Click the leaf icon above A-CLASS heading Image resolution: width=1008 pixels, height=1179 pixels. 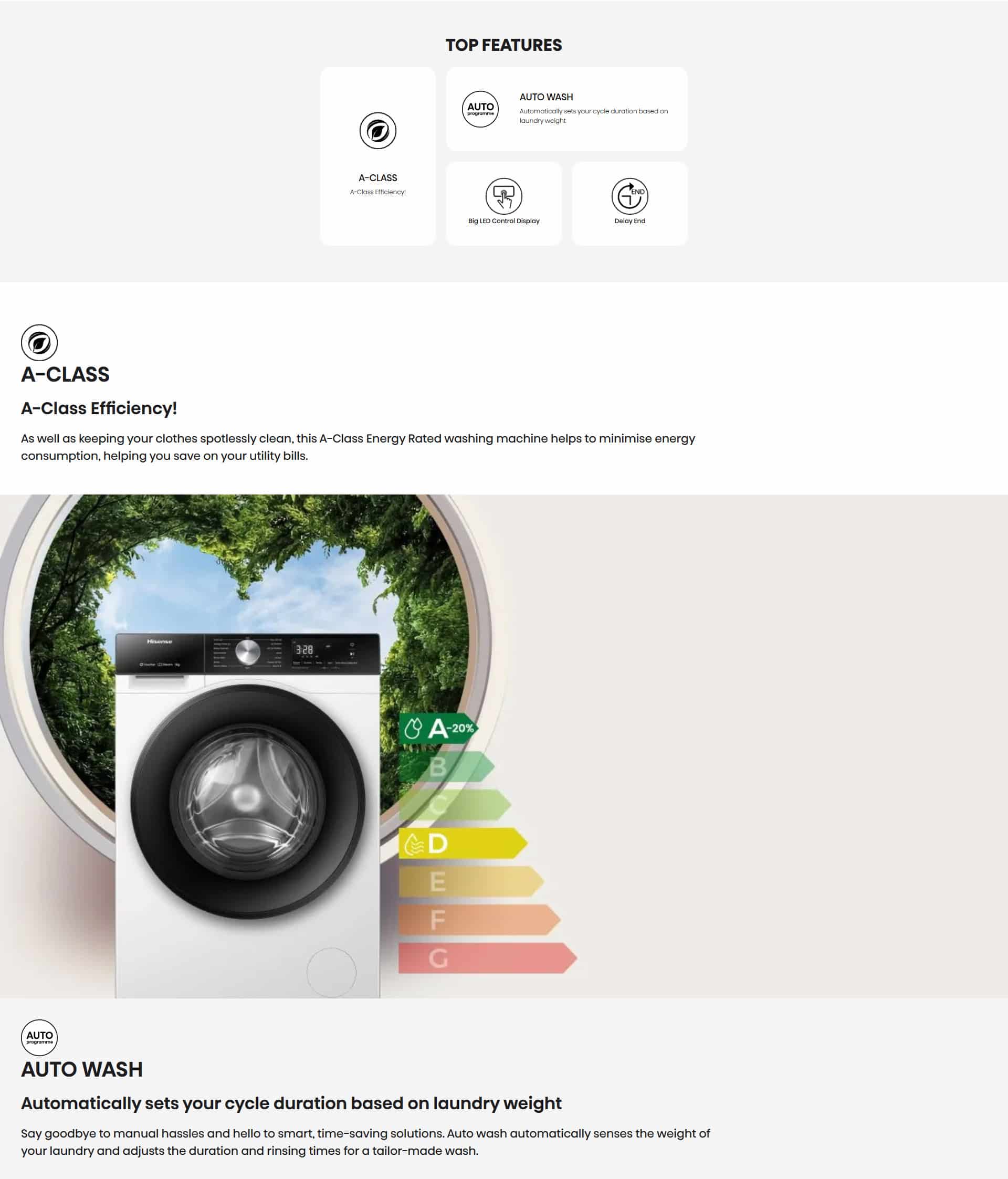point(39,343)
